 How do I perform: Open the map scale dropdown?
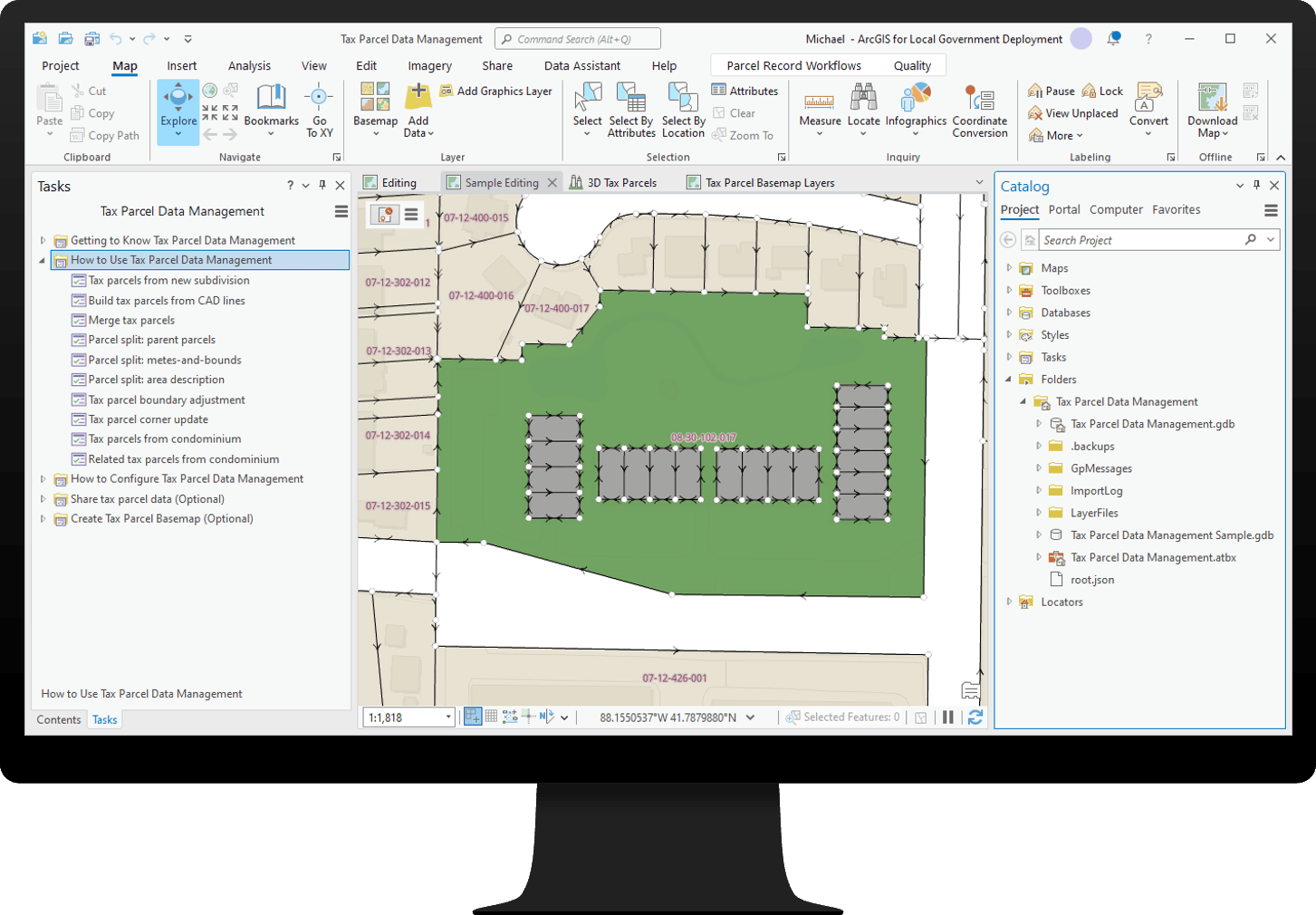(448, 718)
